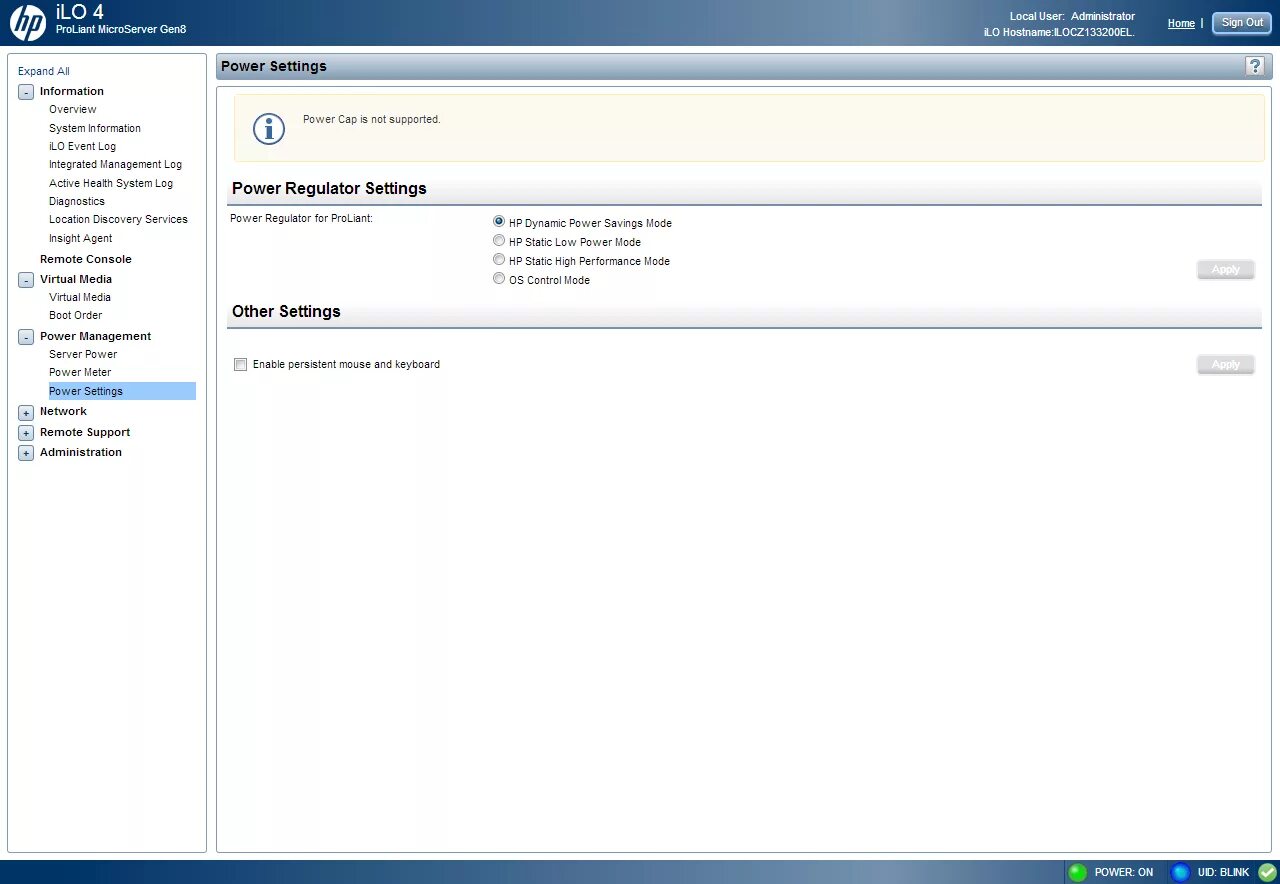Expand the Network tree section
Screen dimensions: 1280x884
pos(26,412)
